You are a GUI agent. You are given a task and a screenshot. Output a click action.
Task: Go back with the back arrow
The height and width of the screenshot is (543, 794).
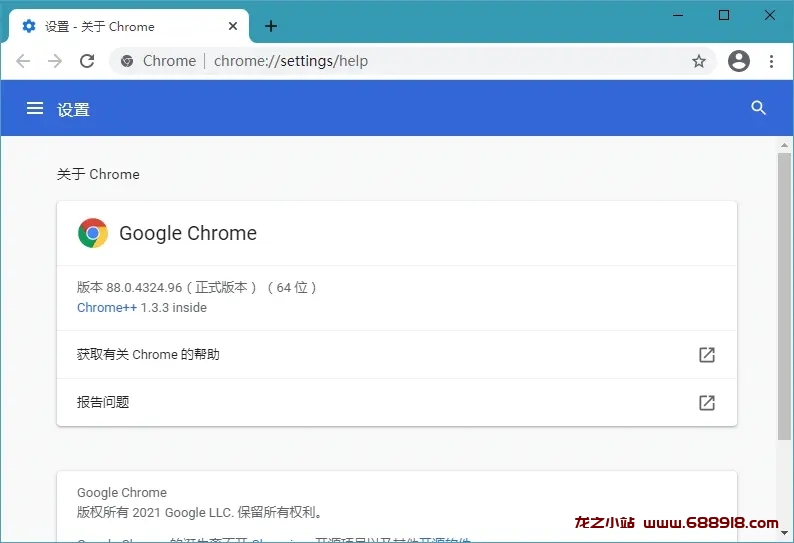pos(23,61)
